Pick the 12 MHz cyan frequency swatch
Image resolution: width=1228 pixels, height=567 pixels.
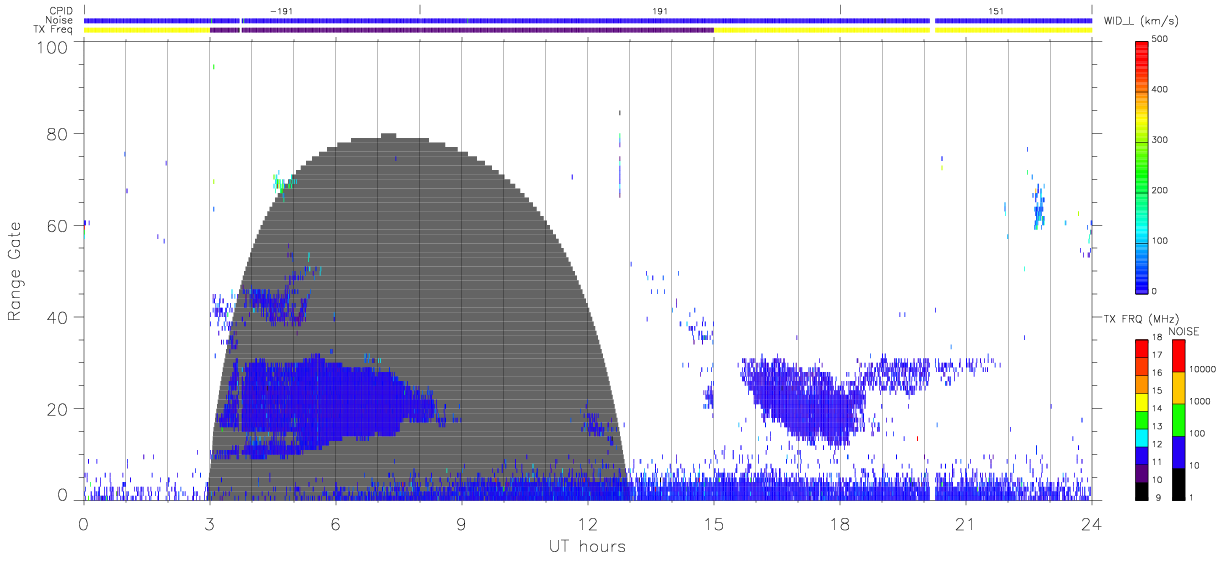1141,439
